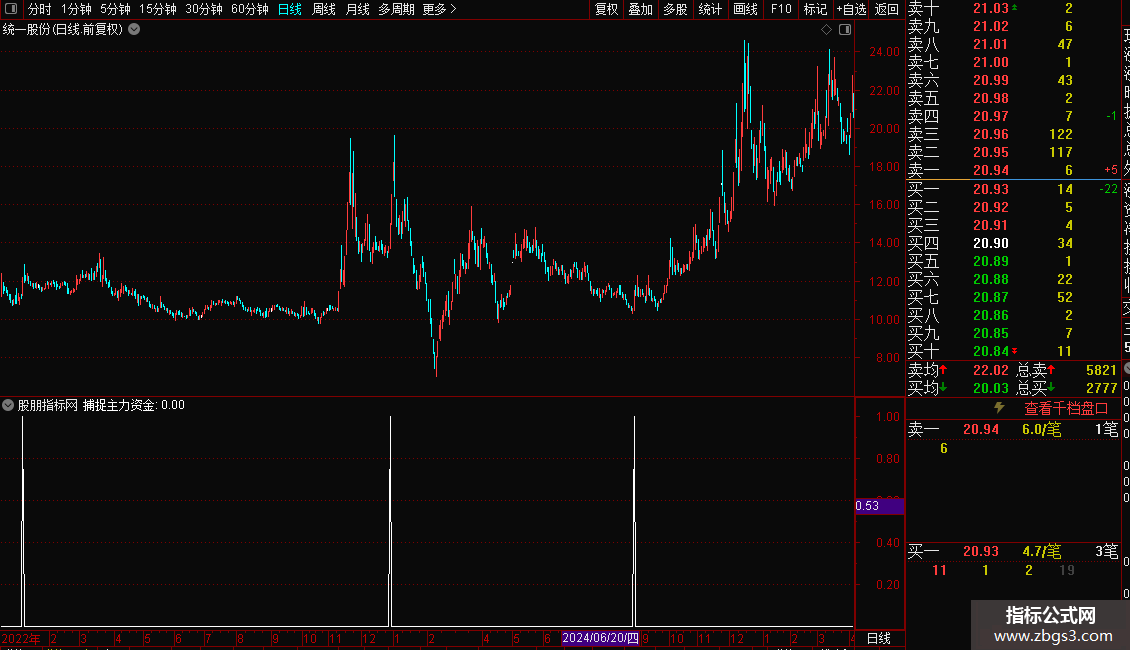The height and width of the screenshot is (650, 1130).
Task: Open 查看千档盘口 order book link
Action: tap(1066, 408)
